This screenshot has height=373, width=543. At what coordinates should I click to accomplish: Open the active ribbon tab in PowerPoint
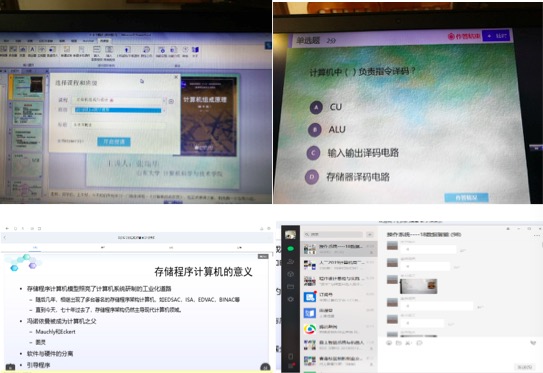point(104,41)
